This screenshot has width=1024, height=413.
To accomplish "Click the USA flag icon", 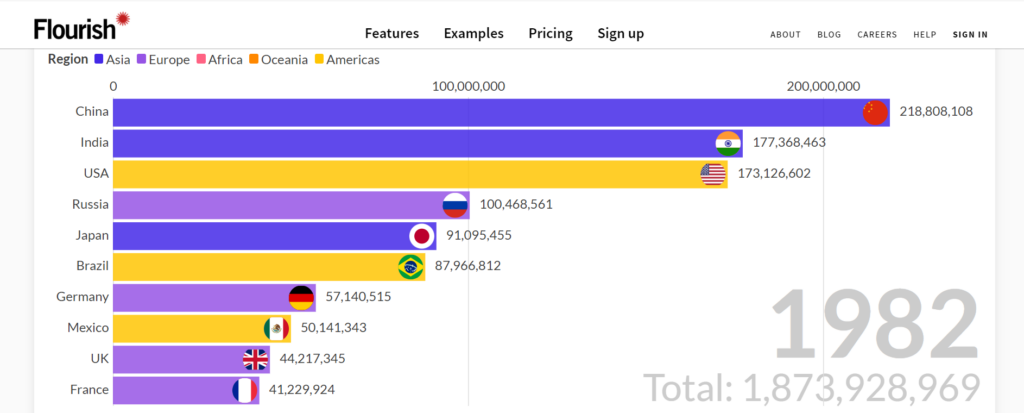I will 713,174.
